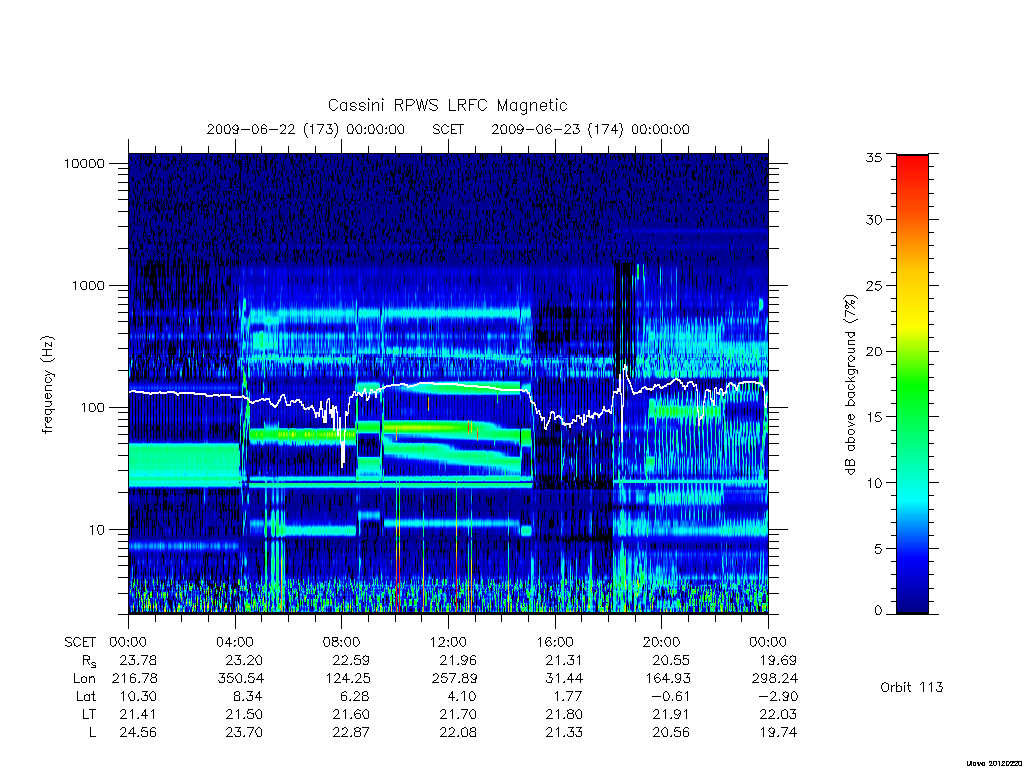
Task: Click the '25' color bar tick label
Action: point(874,286)
